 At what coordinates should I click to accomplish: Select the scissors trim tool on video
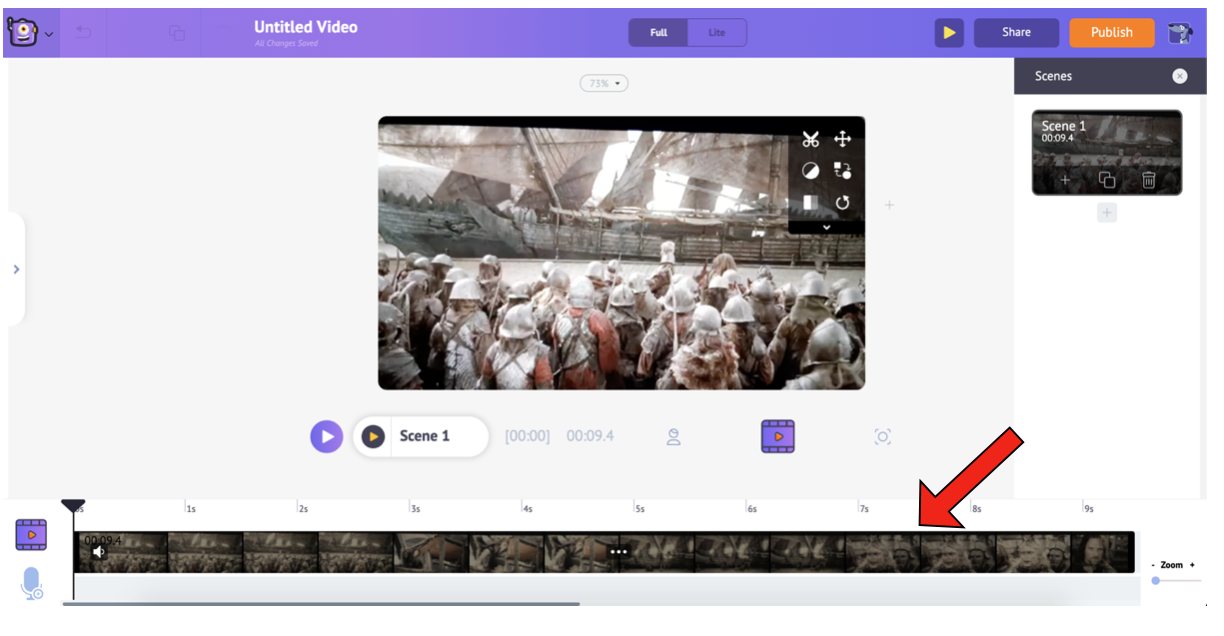810,140
